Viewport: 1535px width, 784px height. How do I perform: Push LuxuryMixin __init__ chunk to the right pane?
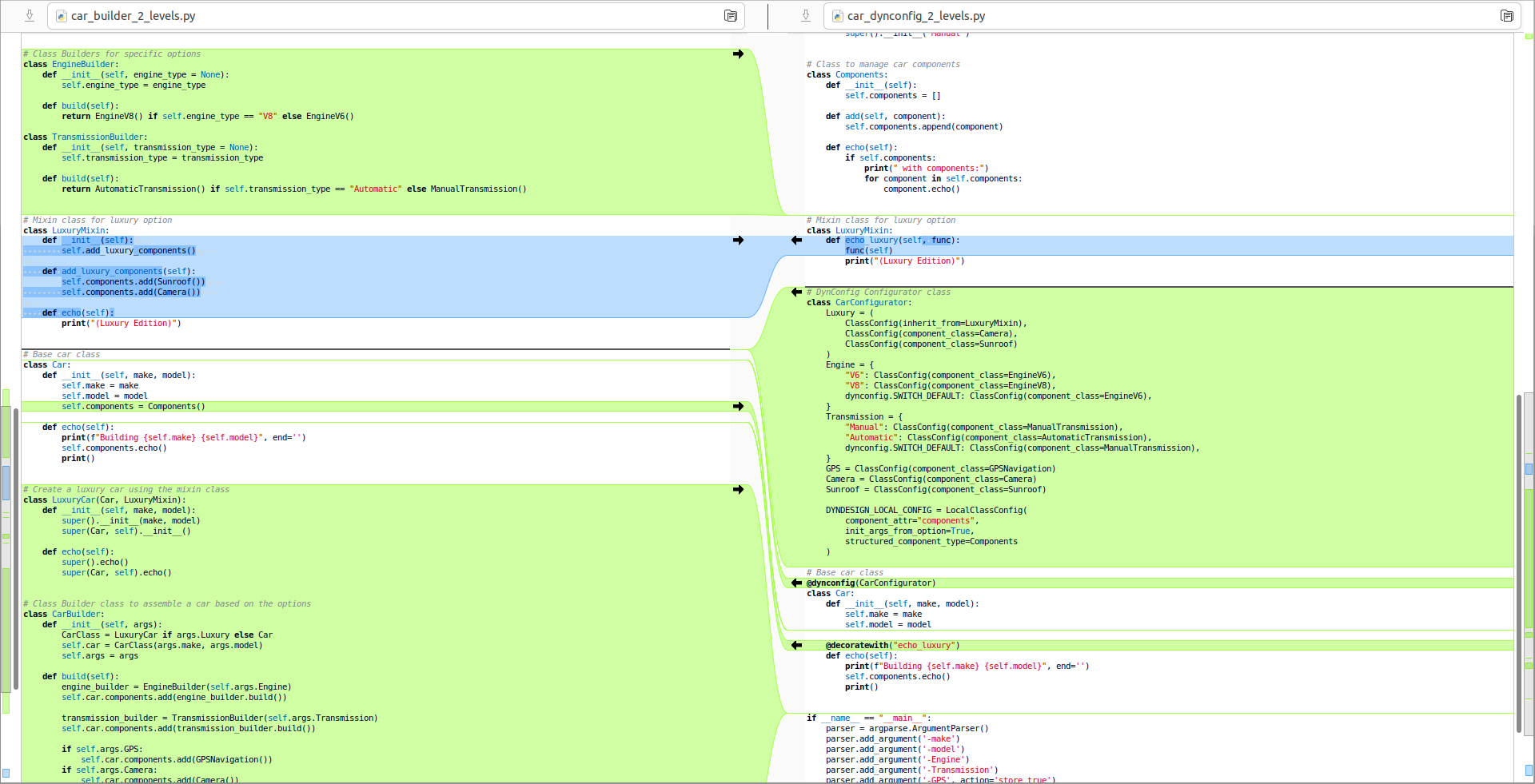(738, 240)
